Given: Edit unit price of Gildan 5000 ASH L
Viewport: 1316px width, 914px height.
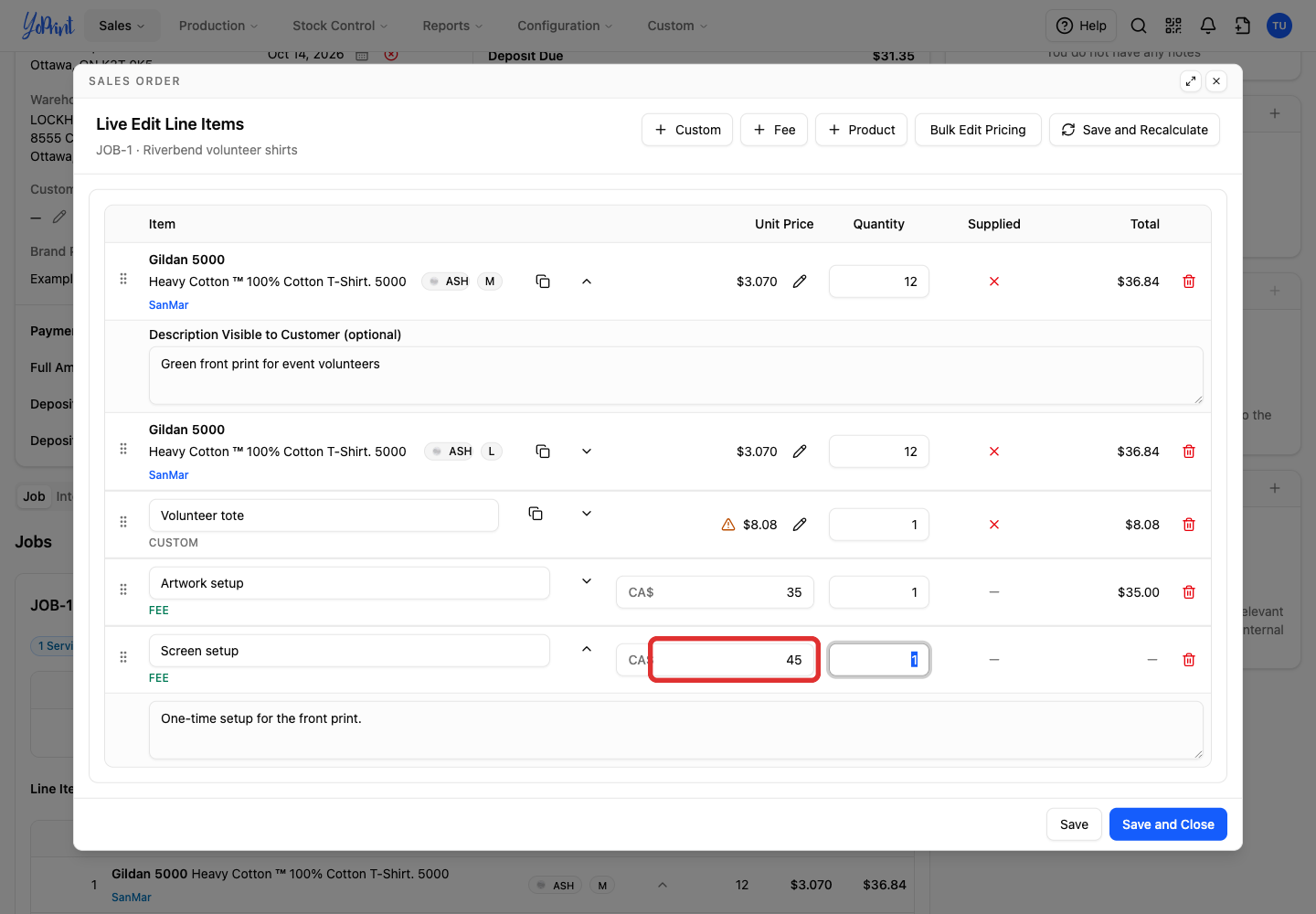Looking at the screenshot, I should click(x=800, y=452).
